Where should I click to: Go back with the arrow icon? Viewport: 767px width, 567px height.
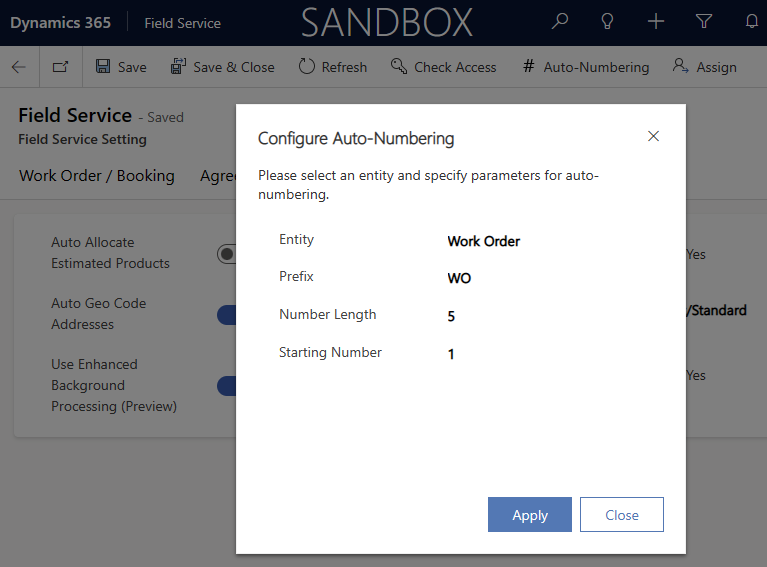[19, 67]
